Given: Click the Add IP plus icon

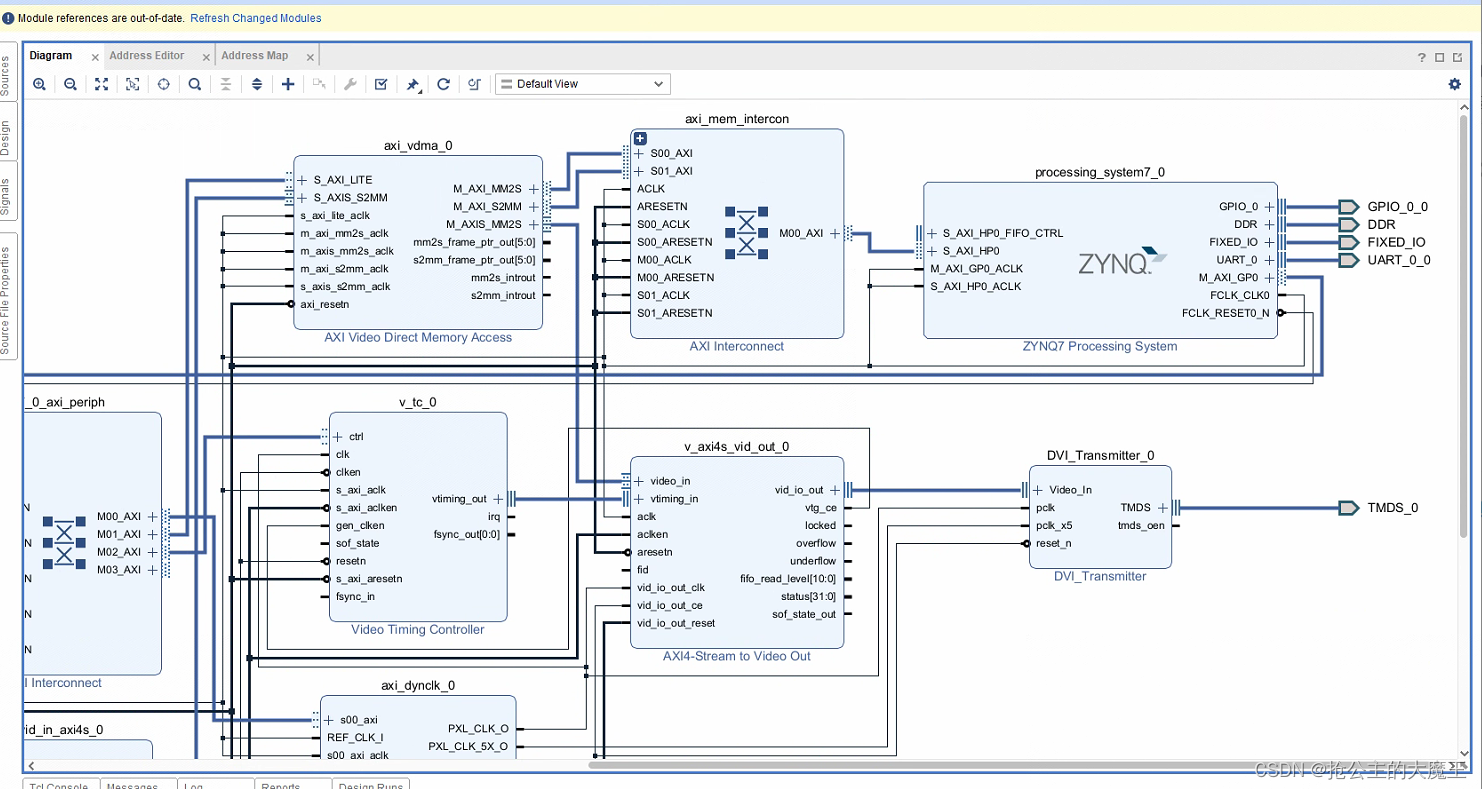Looking at the screenshot, I should [288, 84].
